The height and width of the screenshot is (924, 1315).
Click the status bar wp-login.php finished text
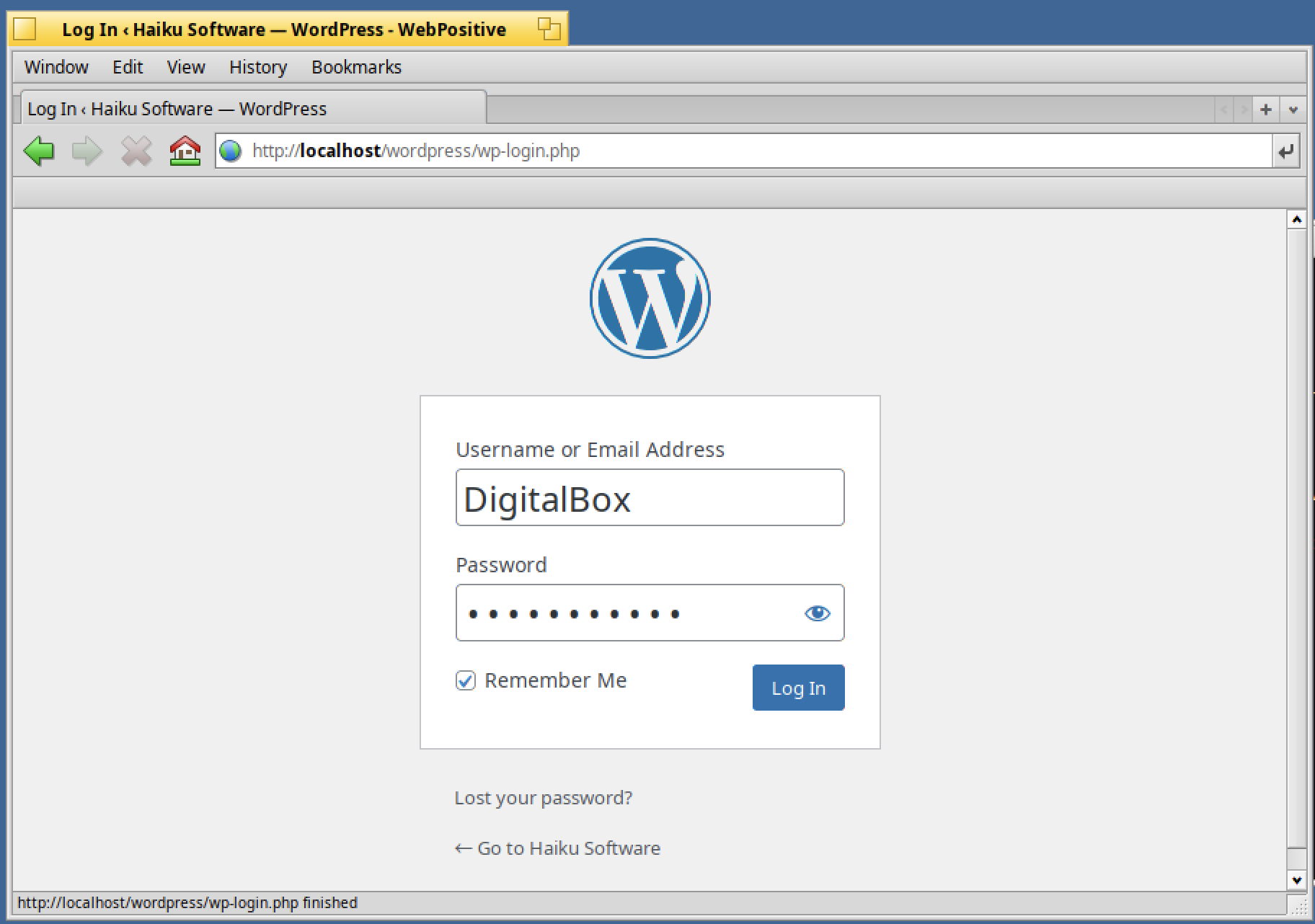[187, 903]
